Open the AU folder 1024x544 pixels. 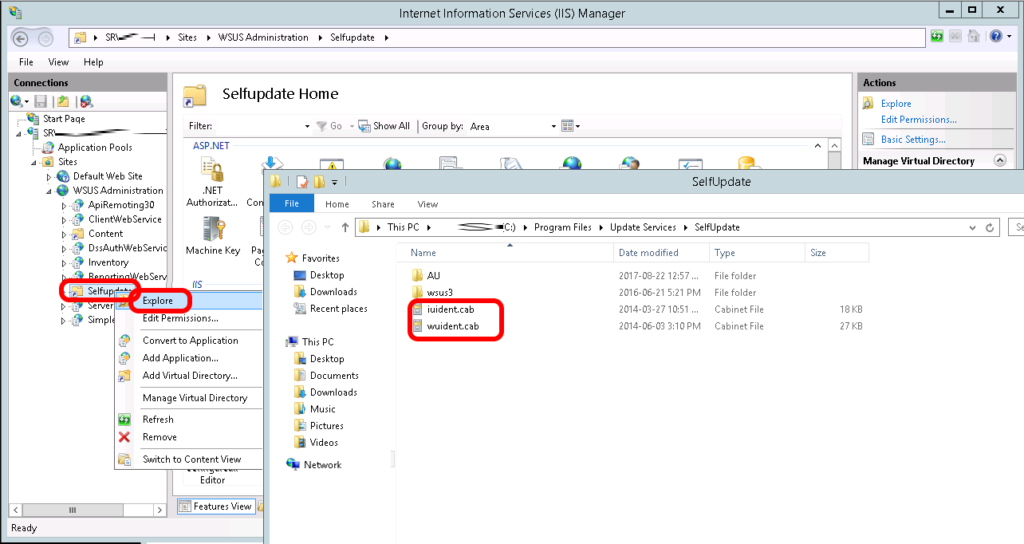click(x=433, y=275)
